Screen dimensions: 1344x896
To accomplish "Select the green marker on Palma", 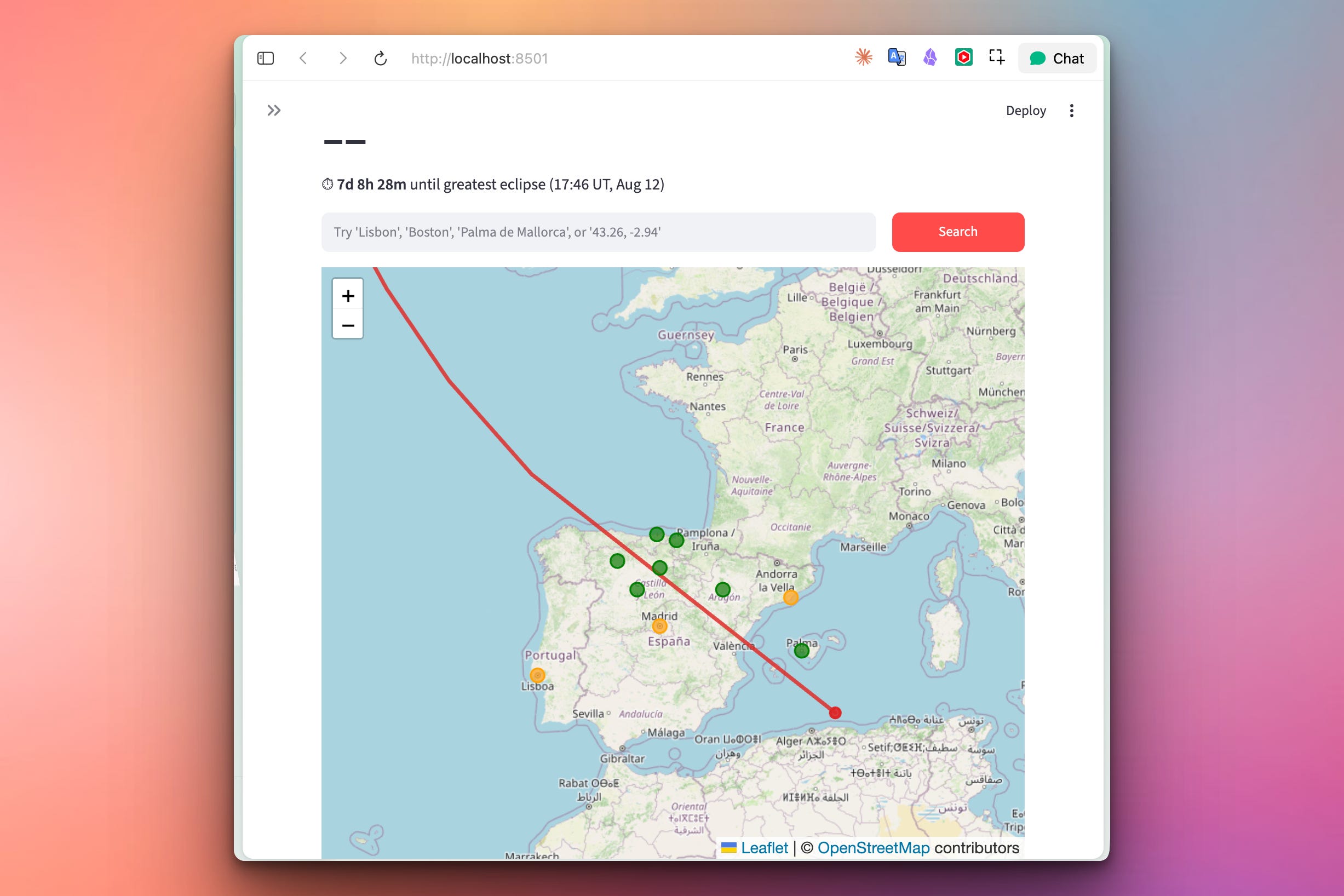I will coord(802,650).
